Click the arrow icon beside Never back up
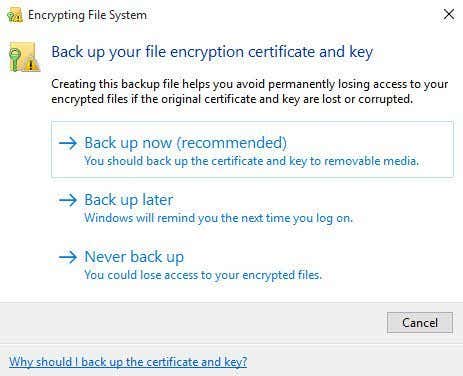Screen dimensions: 463x376 tap(68, 257)
